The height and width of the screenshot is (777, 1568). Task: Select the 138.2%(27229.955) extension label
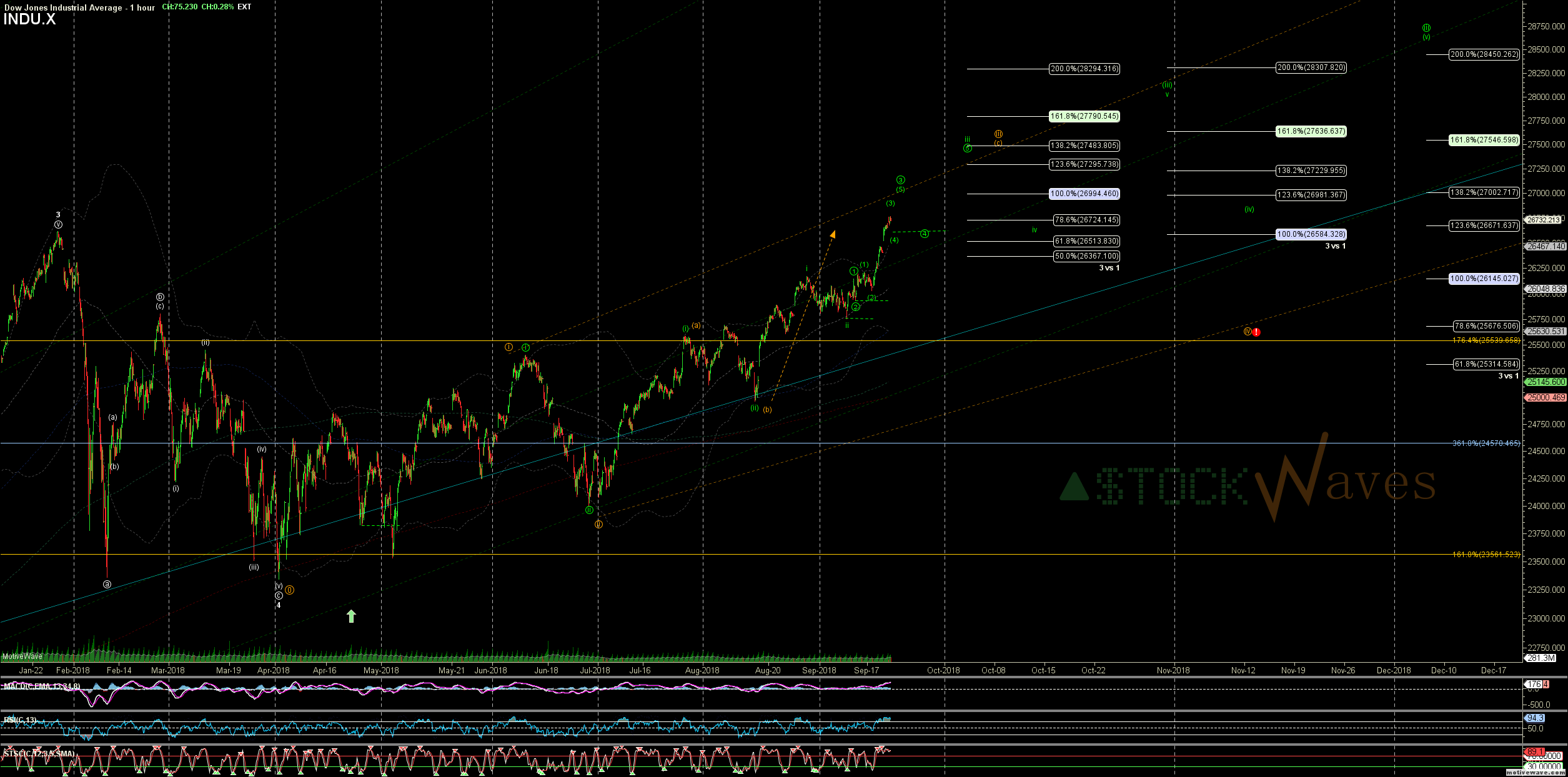[1311, 171]
